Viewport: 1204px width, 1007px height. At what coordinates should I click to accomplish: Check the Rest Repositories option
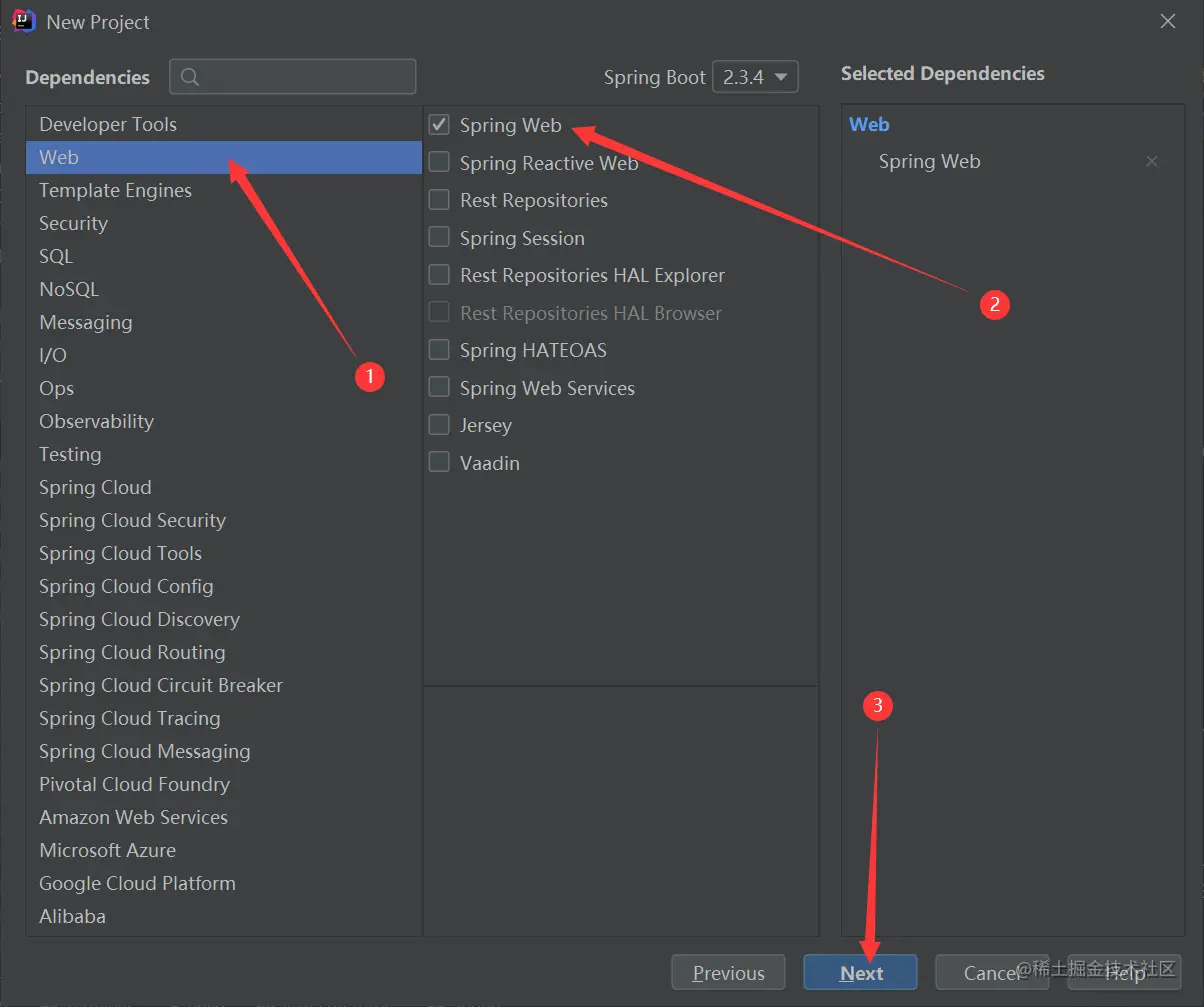439,200
